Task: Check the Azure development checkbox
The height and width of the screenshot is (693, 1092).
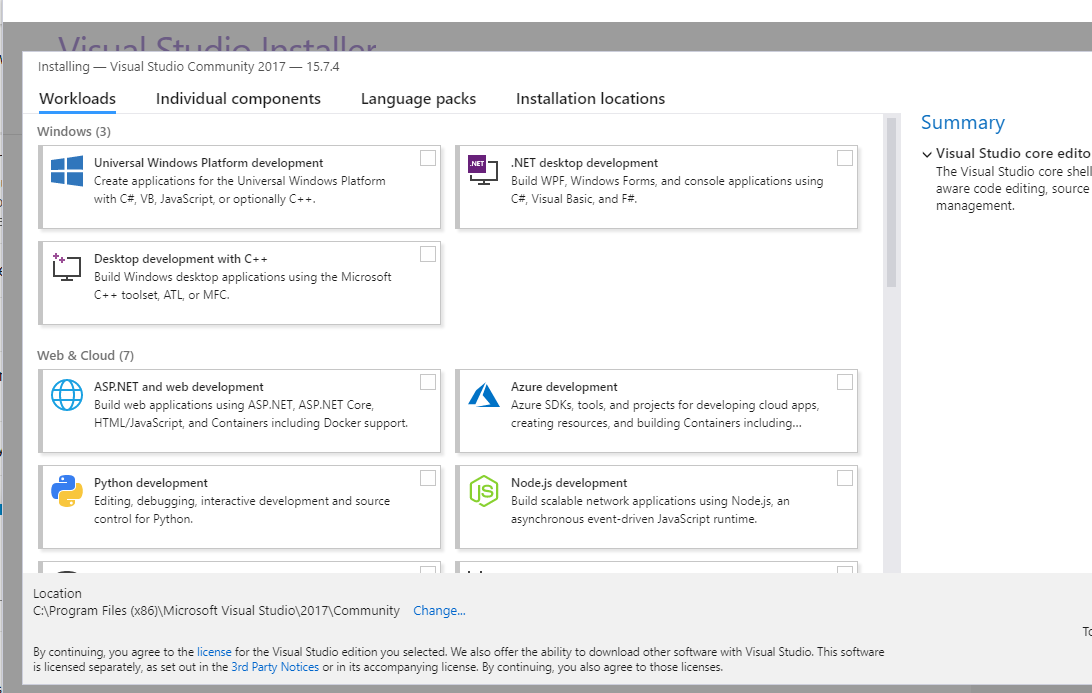Action: click(x=845, y=382)
